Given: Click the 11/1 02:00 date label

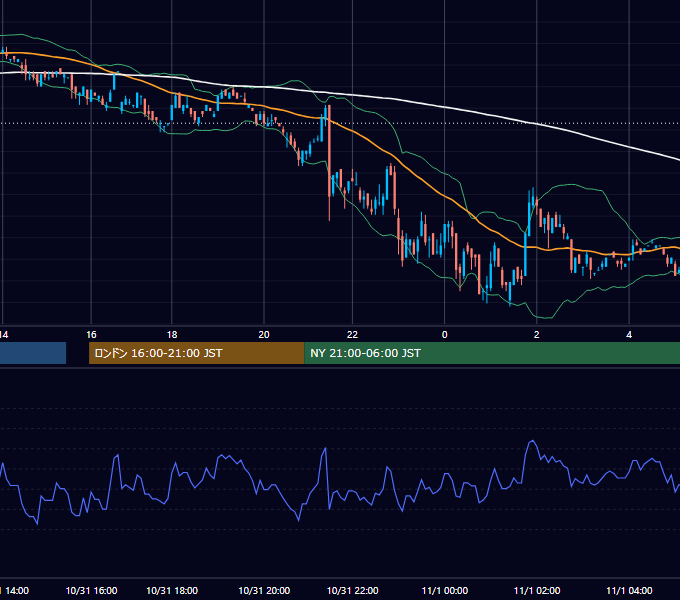Looking at the screenshot, I should pos(537,590).
